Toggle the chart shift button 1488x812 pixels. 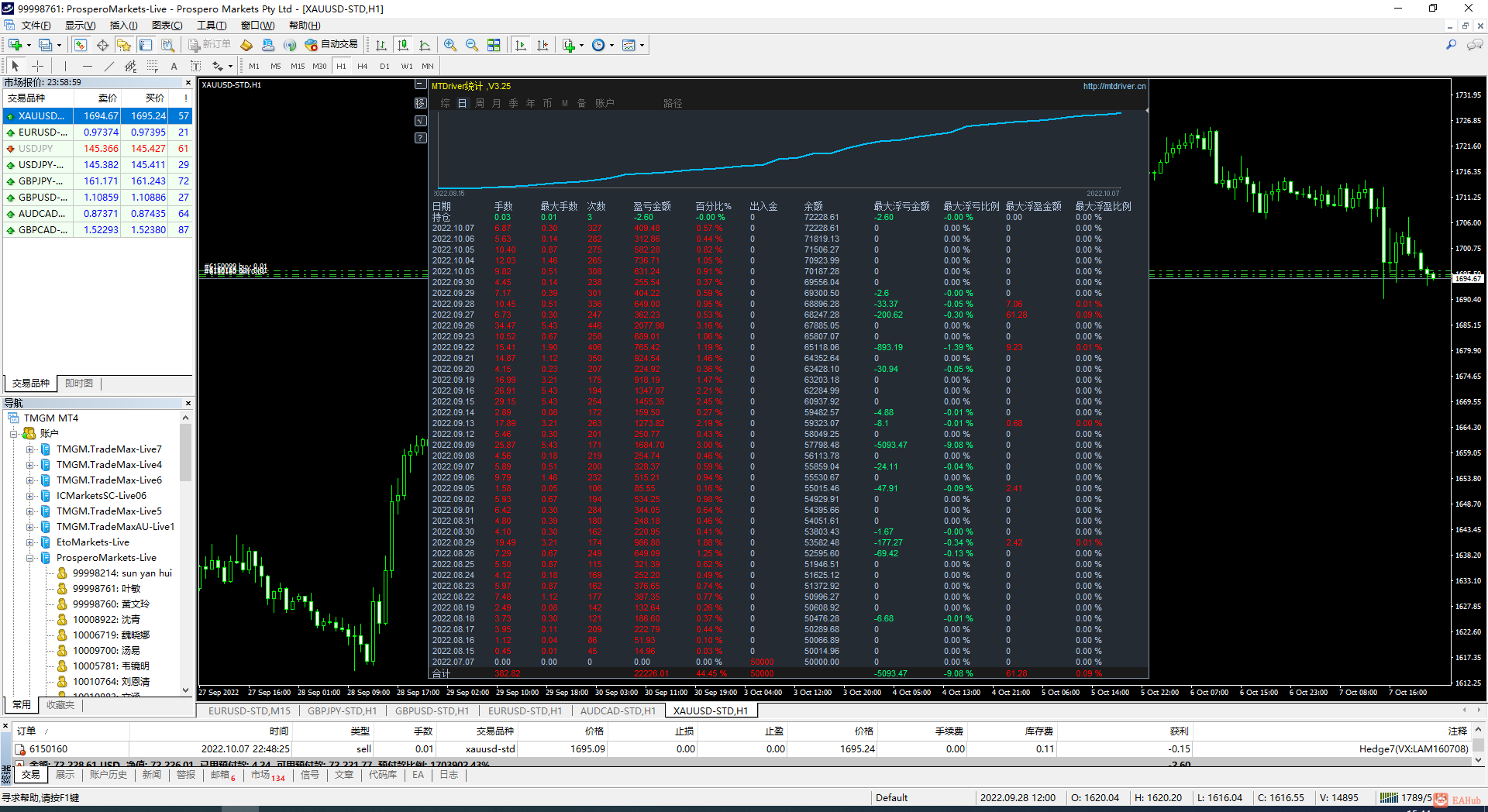[x=542, y=45]
